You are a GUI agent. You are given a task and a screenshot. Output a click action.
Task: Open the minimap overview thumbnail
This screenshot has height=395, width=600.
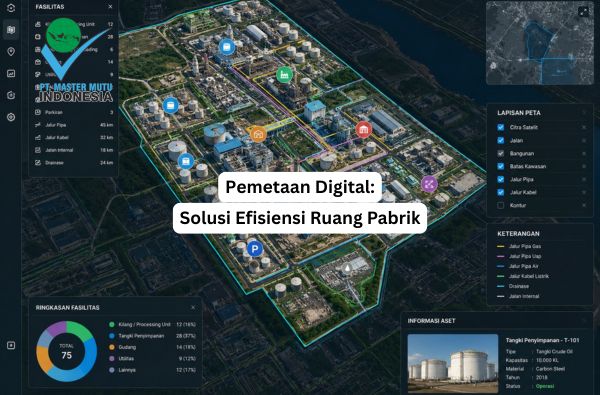(540, 43)
